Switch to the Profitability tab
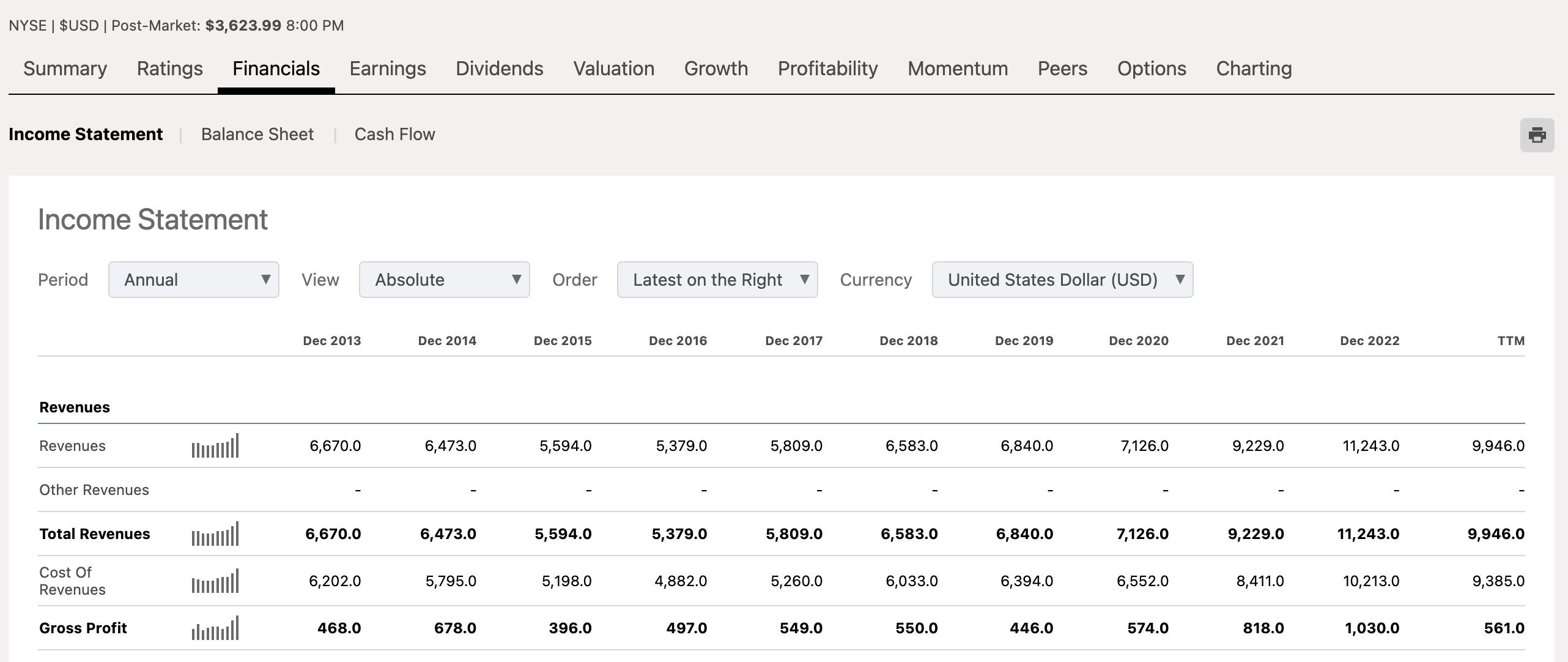Image resolution: width=1568 pixels, height=662 pixels. pyautogui.click(x=827, y=69)
